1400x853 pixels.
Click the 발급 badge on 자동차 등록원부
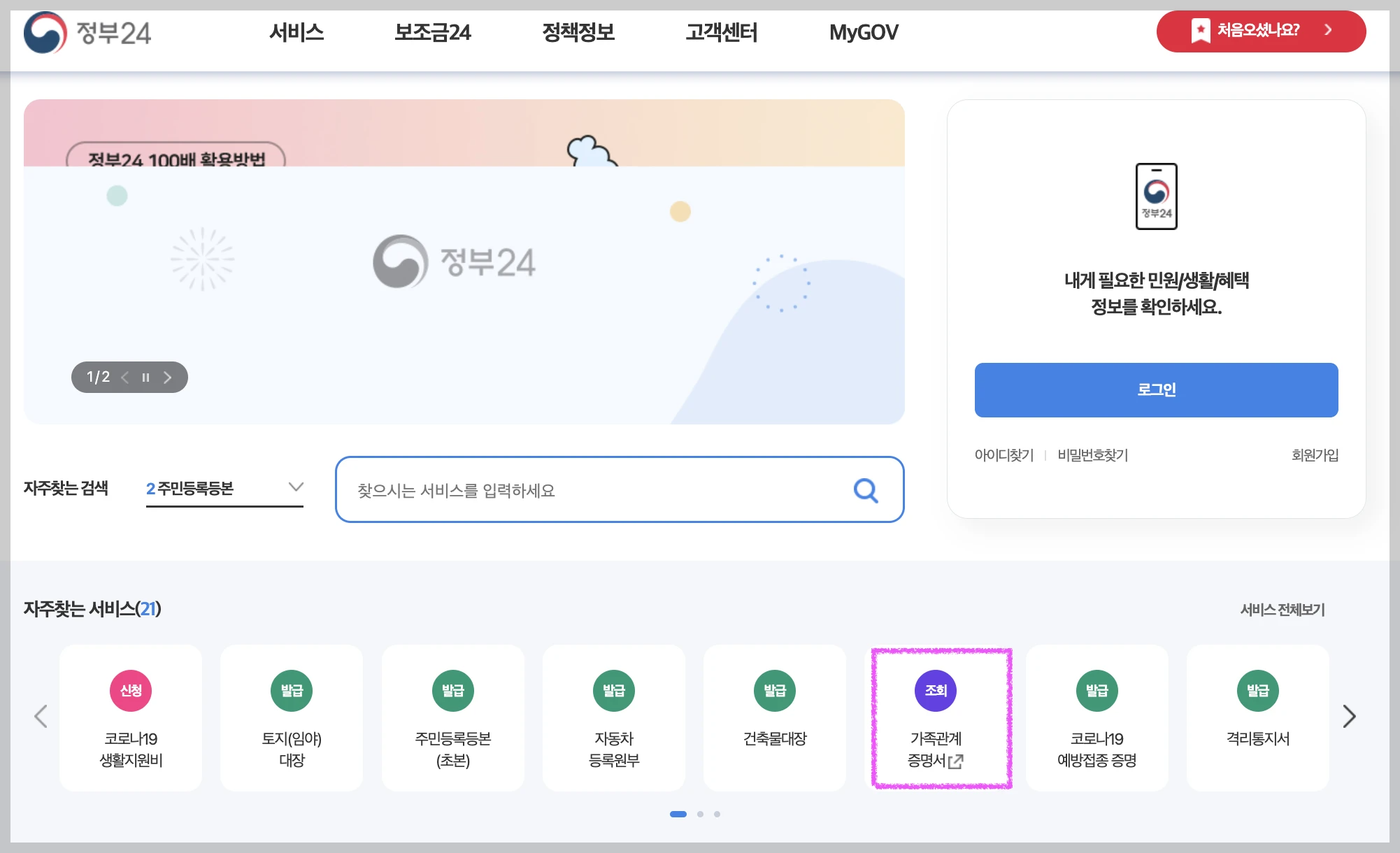(614, 691)
